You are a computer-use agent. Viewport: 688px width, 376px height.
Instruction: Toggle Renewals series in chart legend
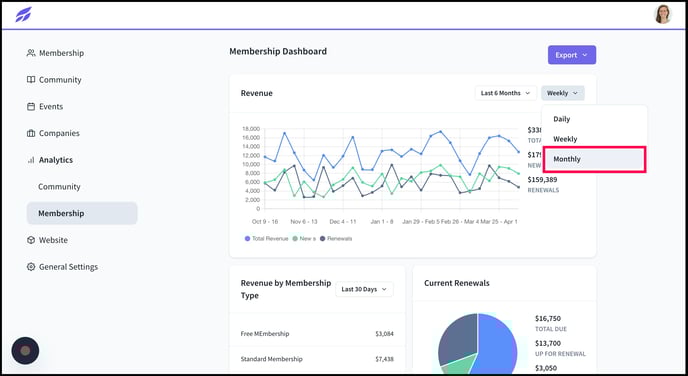pos(336,239)
